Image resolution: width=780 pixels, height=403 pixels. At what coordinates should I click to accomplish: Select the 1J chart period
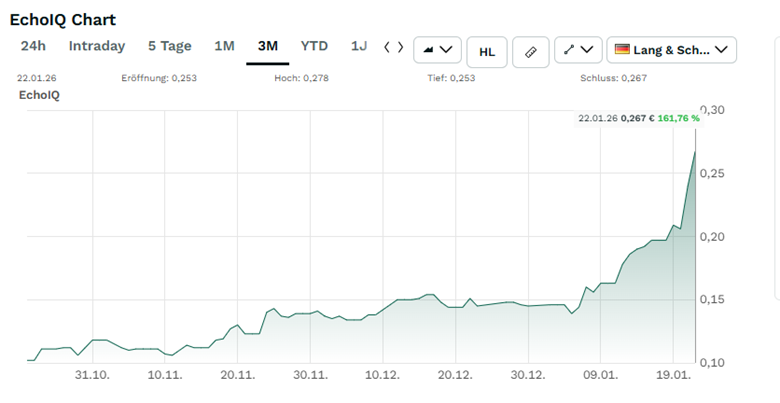359,46
